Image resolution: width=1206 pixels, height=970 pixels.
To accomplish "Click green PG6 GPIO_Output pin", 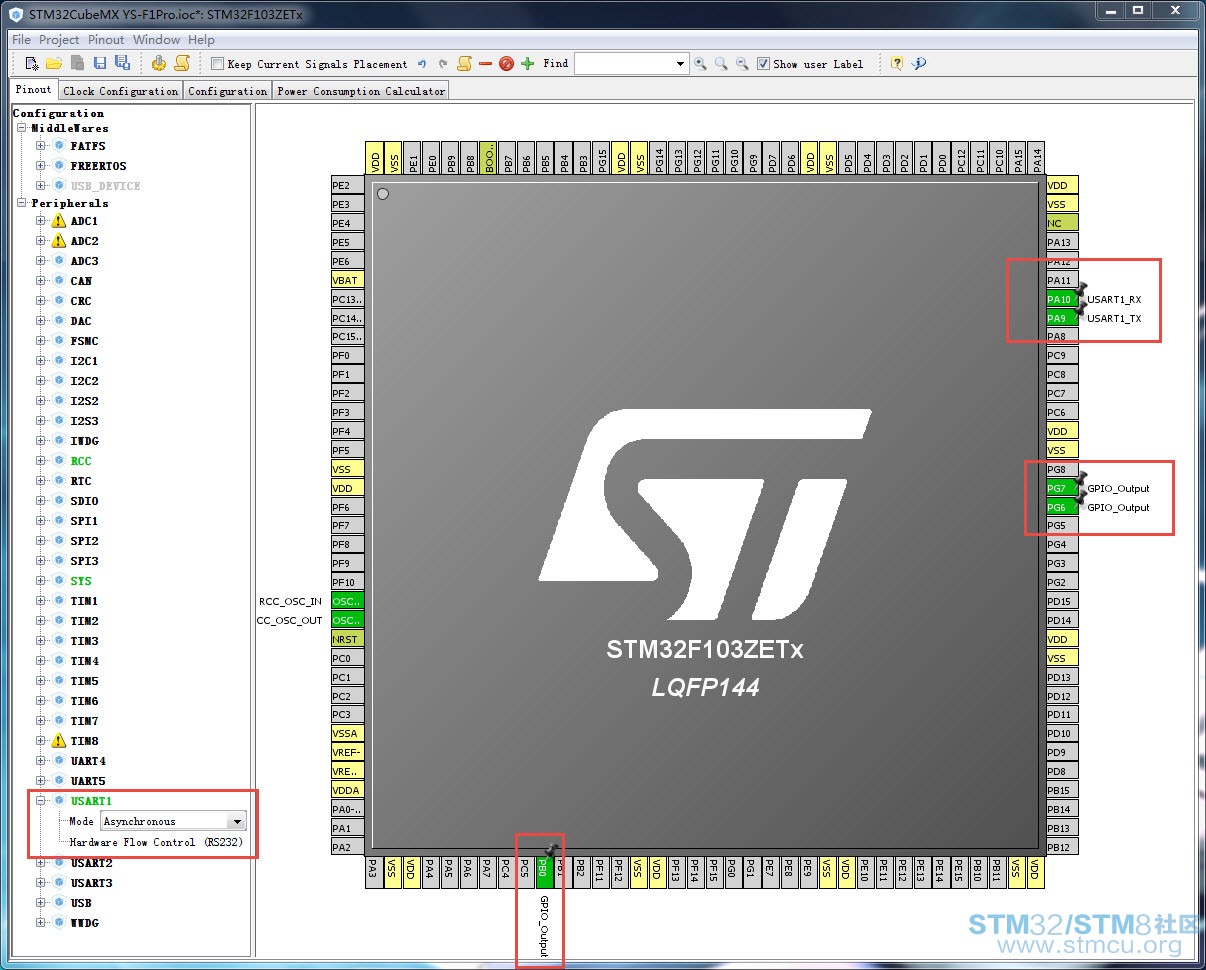I will point(1062,507).
